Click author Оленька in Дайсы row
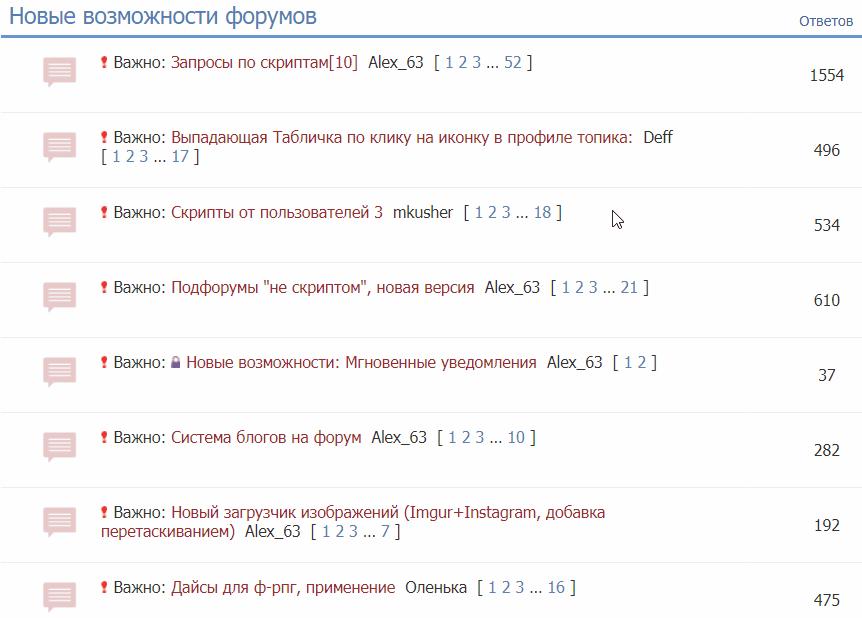 click(x=436, y=588)
